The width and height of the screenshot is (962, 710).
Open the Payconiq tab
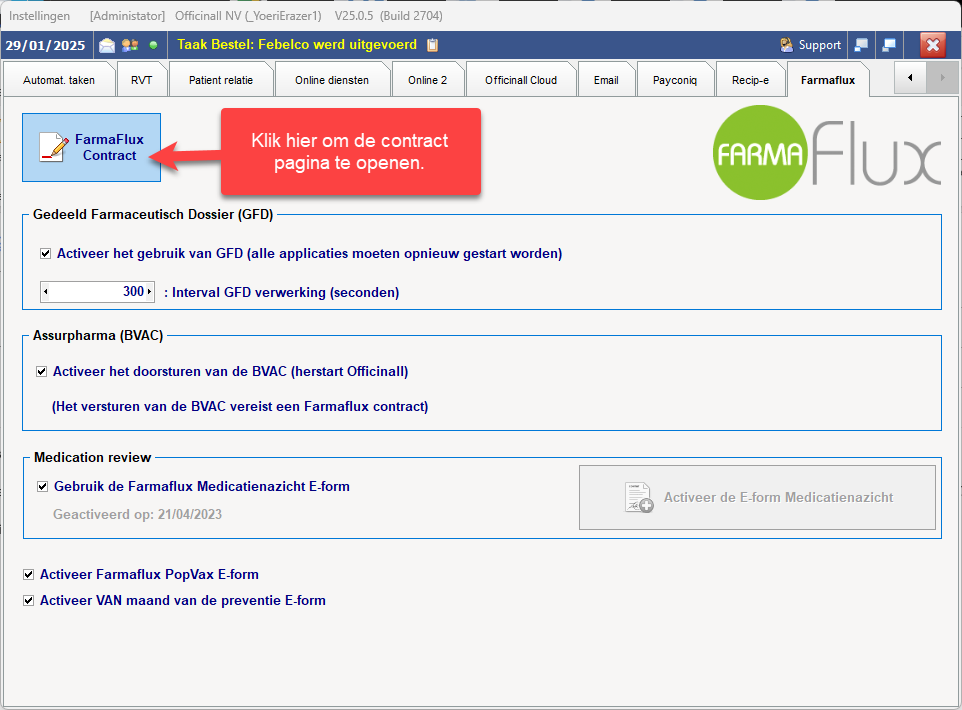675,80
